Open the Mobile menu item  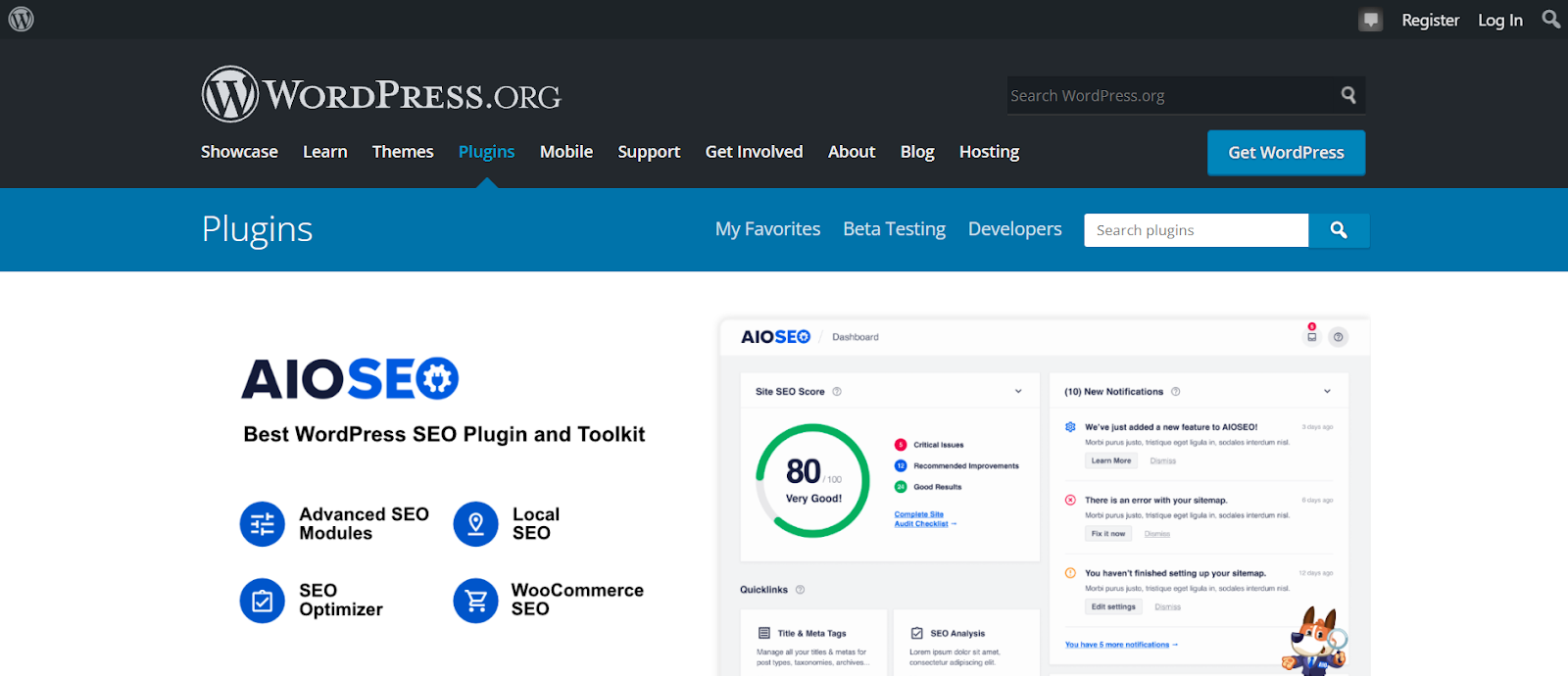[x=566, y=152]
